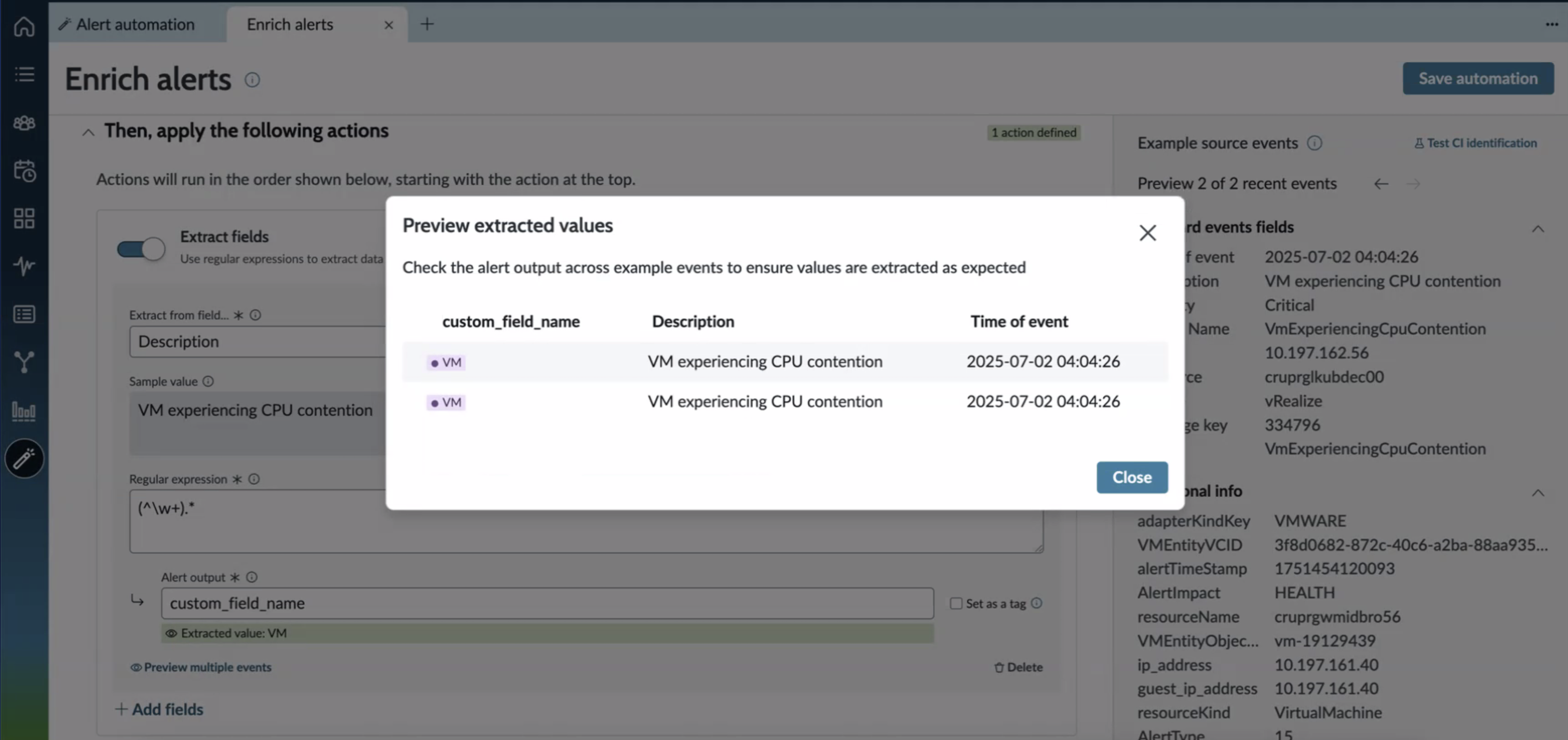This screenshot has width=1568, height=740.
Task: Open the list view sidebar icon
Action: 24,74
